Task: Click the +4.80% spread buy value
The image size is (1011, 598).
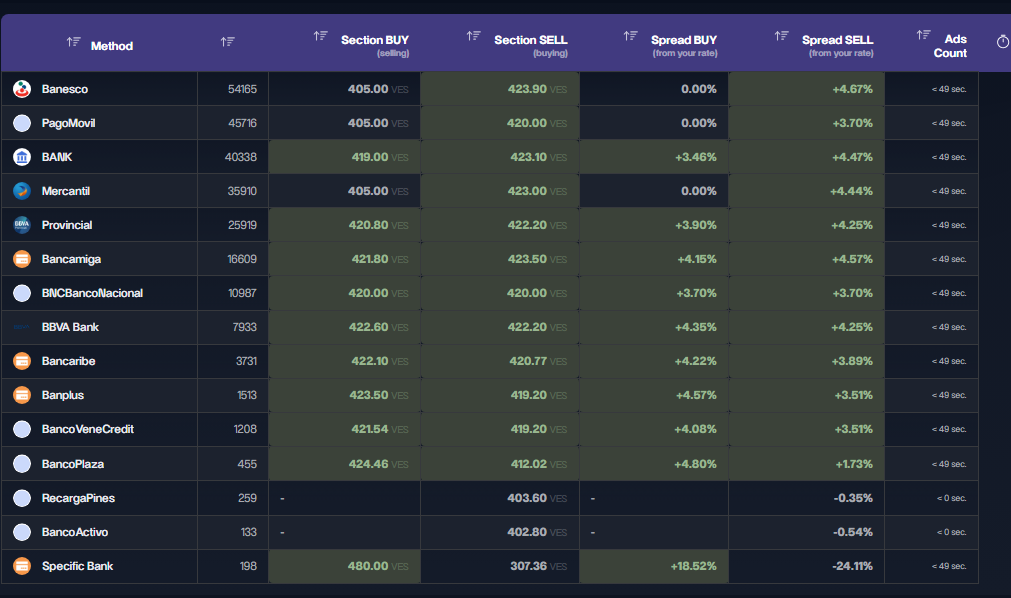Action: coord(695,464)
